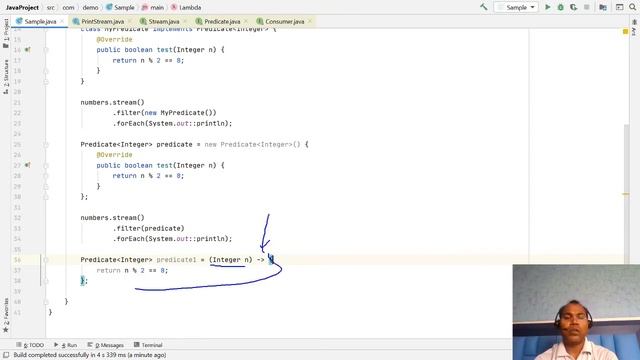Click src in the navigation breadcrumb

[51, 7]
